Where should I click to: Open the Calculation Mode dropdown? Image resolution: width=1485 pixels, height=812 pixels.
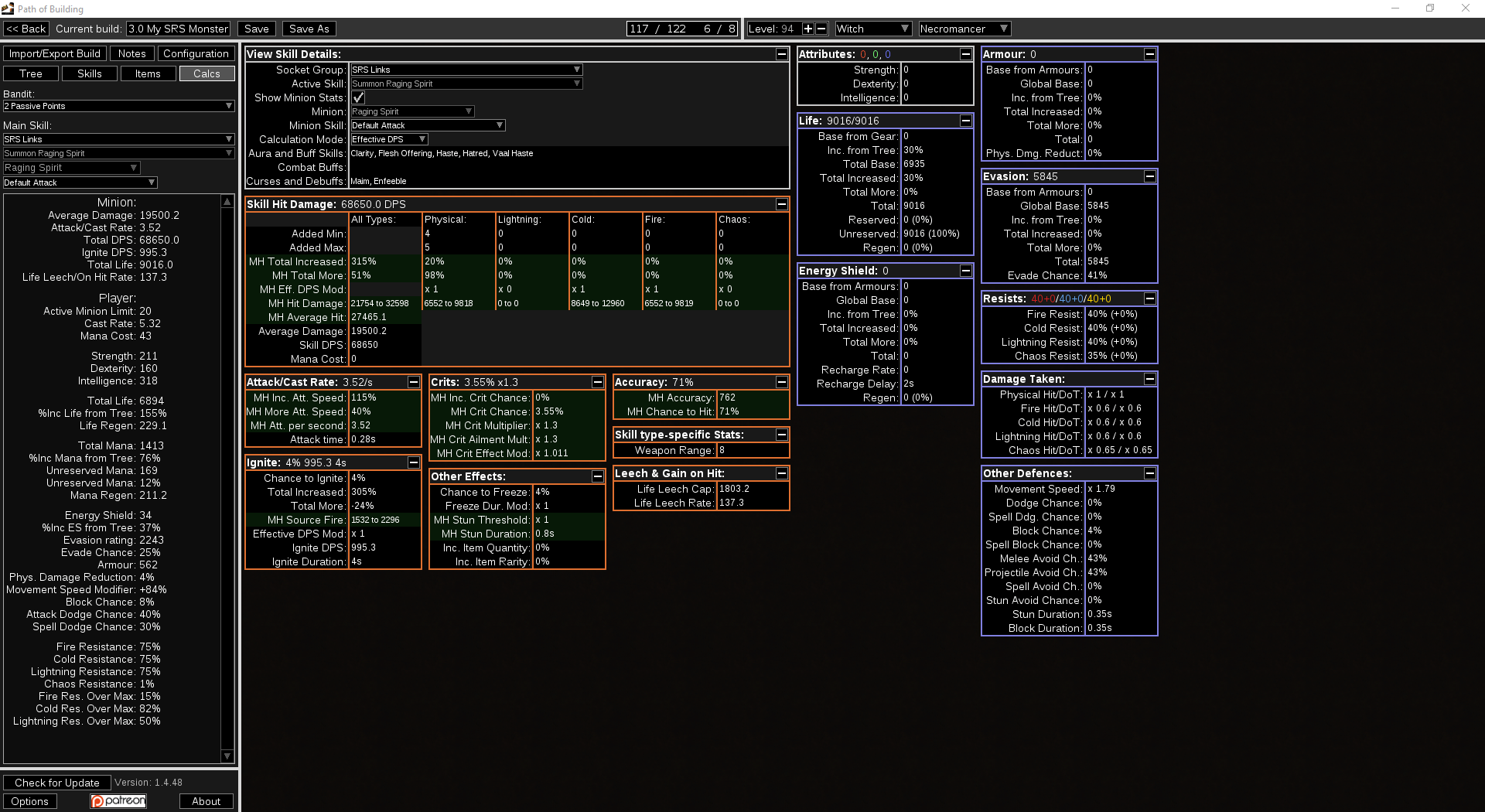point(389,139)
